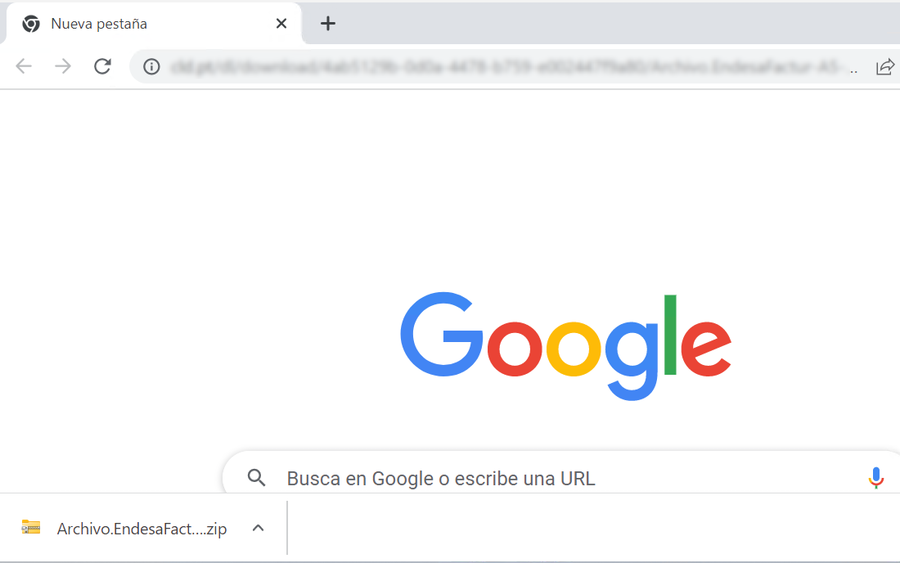This screenshot has width=900, height=563.
Task: Reload the page with the refresh icon
Action: [102, 66]
